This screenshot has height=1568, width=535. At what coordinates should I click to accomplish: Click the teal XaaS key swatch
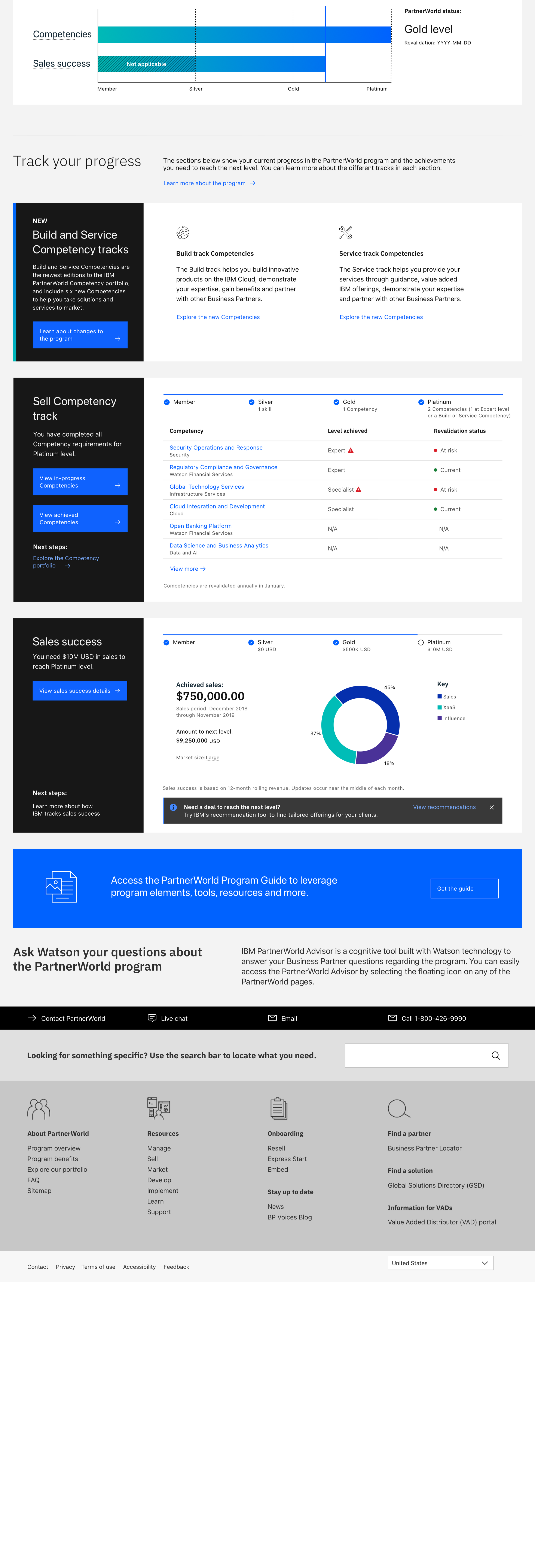tap(439, 707)
